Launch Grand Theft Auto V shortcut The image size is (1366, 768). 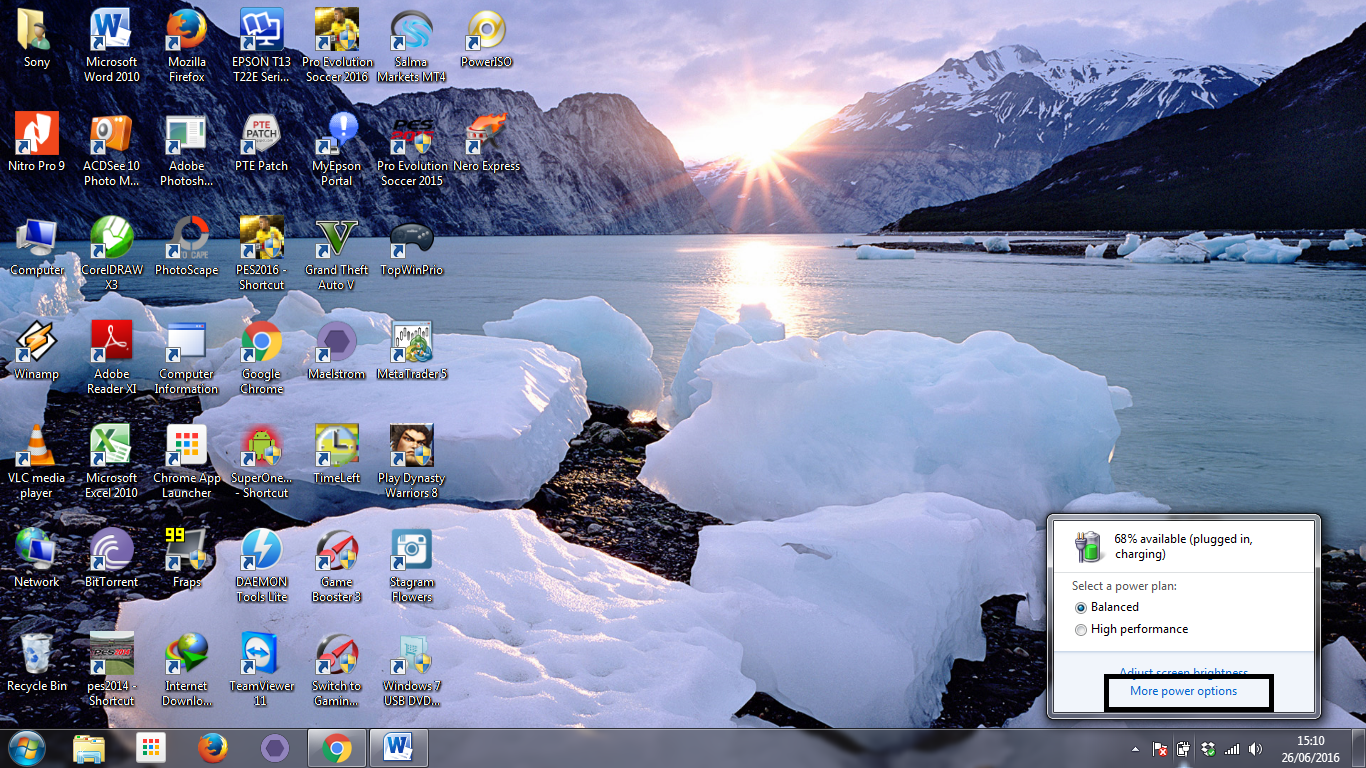pos(337,254)
